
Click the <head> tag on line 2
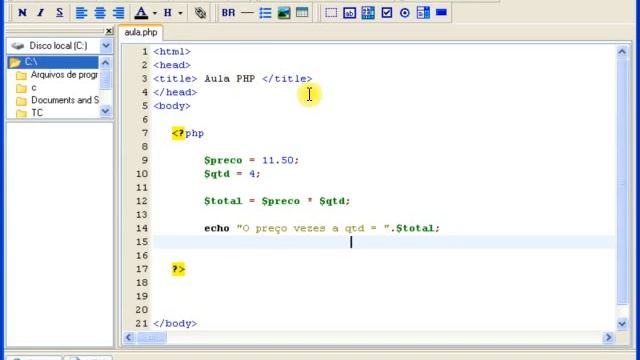coord(172,65)
